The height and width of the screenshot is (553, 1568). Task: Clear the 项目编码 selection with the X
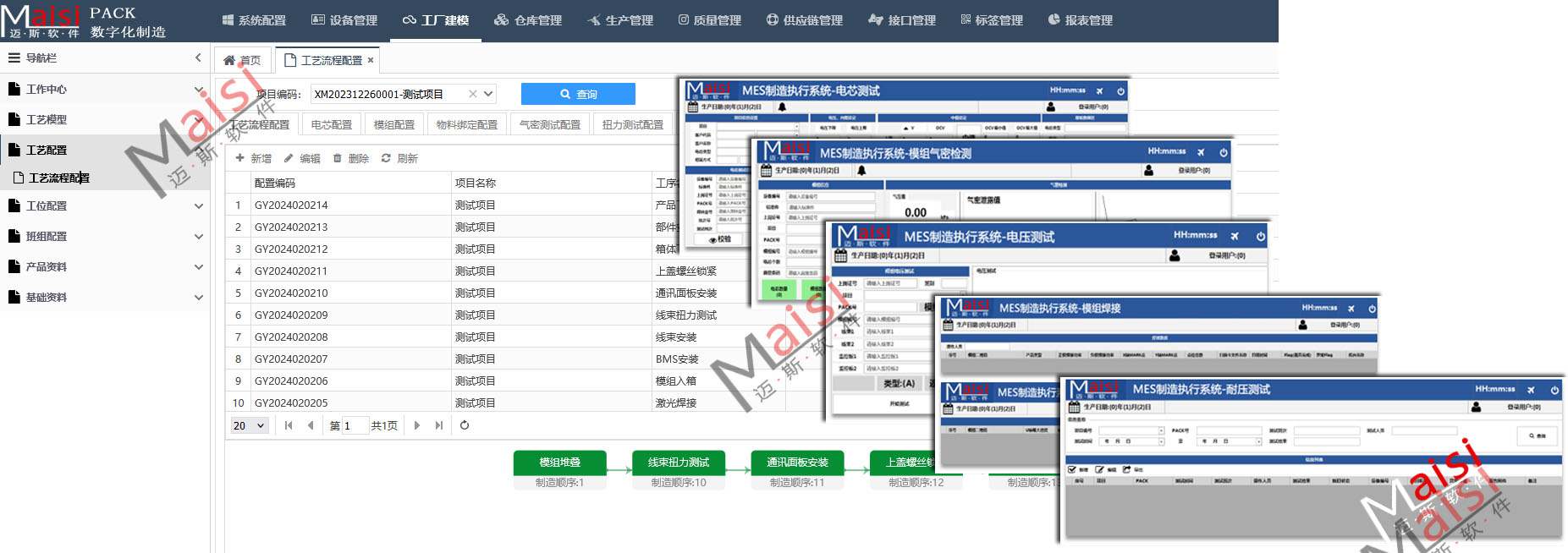pyautogui.click(x=473, y=94)
